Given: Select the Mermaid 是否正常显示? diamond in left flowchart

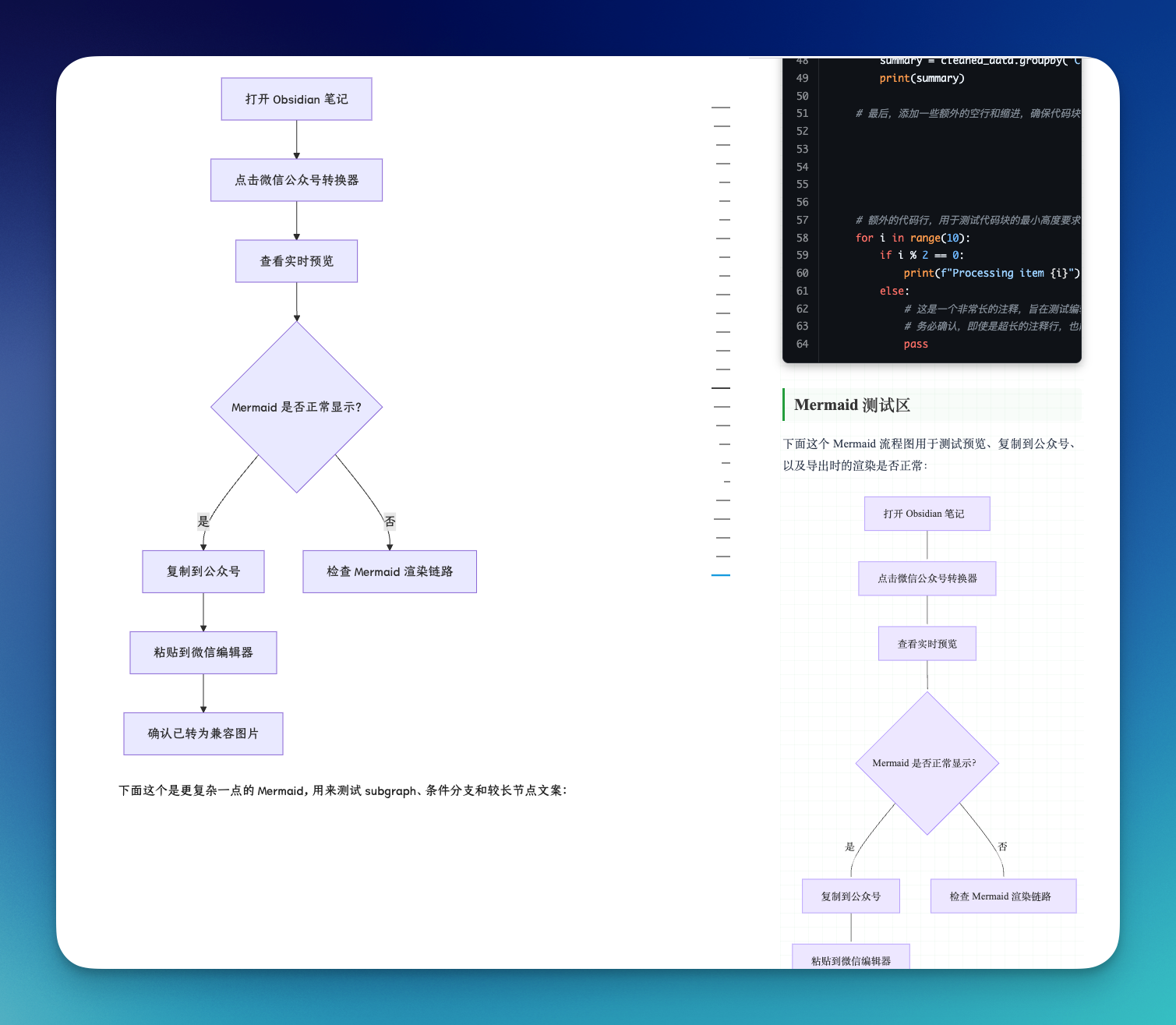Looking at the screenshot, I should tap(296, 407).
